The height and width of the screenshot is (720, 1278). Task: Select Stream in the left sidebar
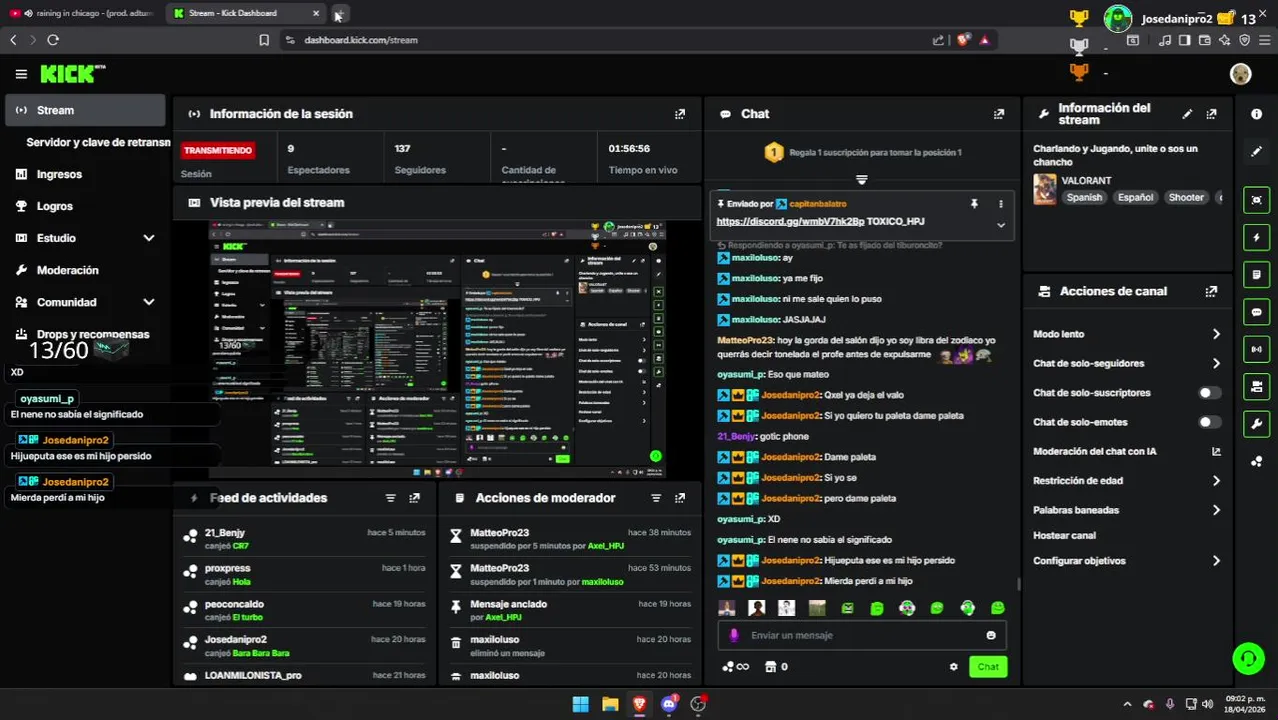tap(85, 110)
